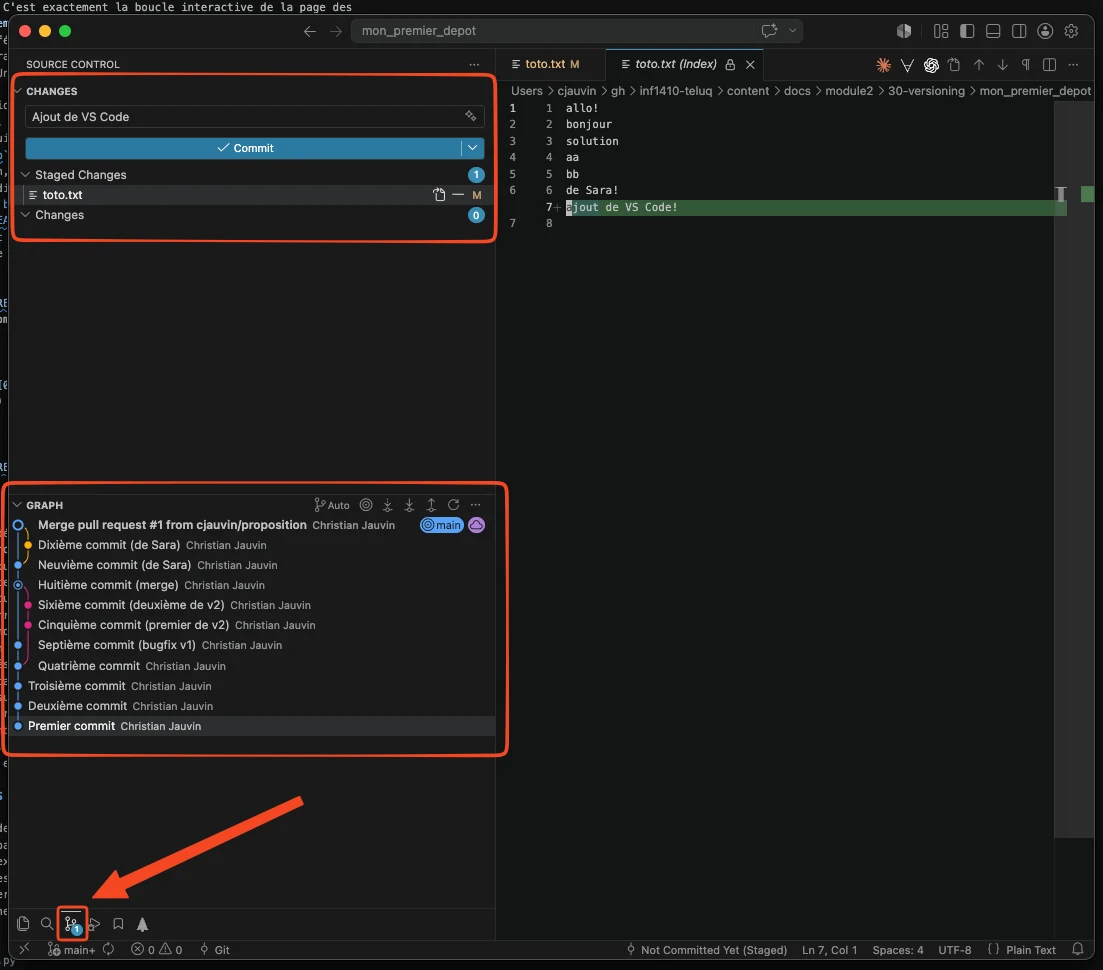The height and width of the screenshot is (970, 1103).
Task: Pull with the Graph toolbar down-arrow icon
Action: coord(409,505)
